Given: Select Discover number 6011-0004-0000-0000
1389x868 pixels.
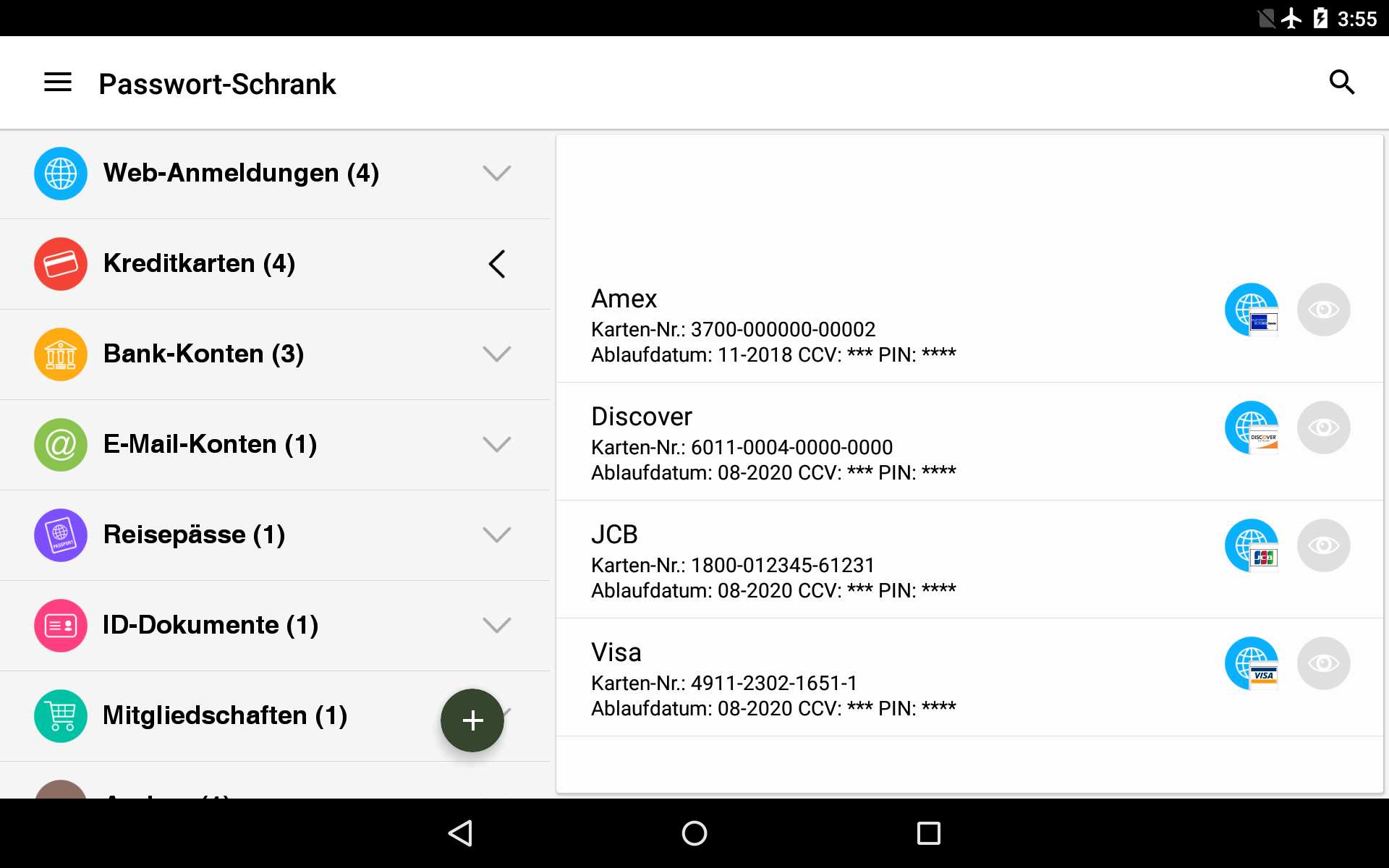Looking at the screenshot, I should 791,448.
